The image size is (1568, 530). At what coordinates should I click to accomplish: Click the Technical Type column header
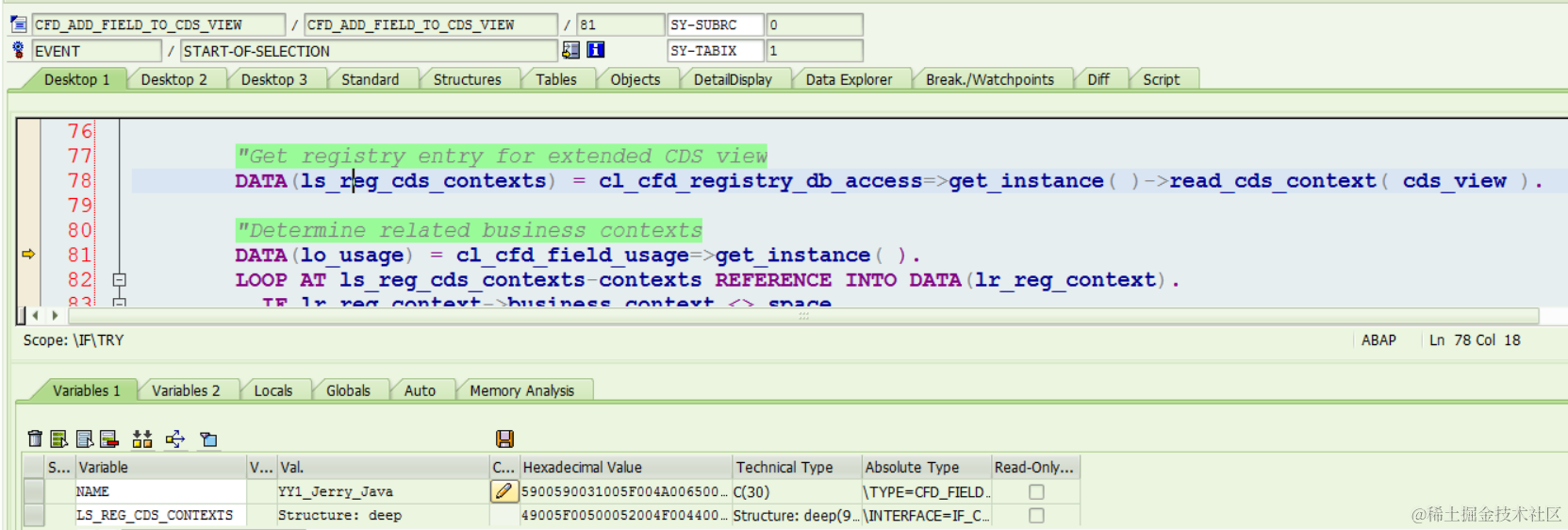tap(797, 467)
